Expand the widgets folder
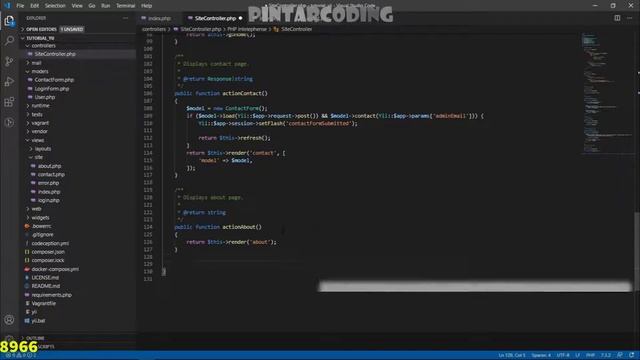 coord(40,218)
